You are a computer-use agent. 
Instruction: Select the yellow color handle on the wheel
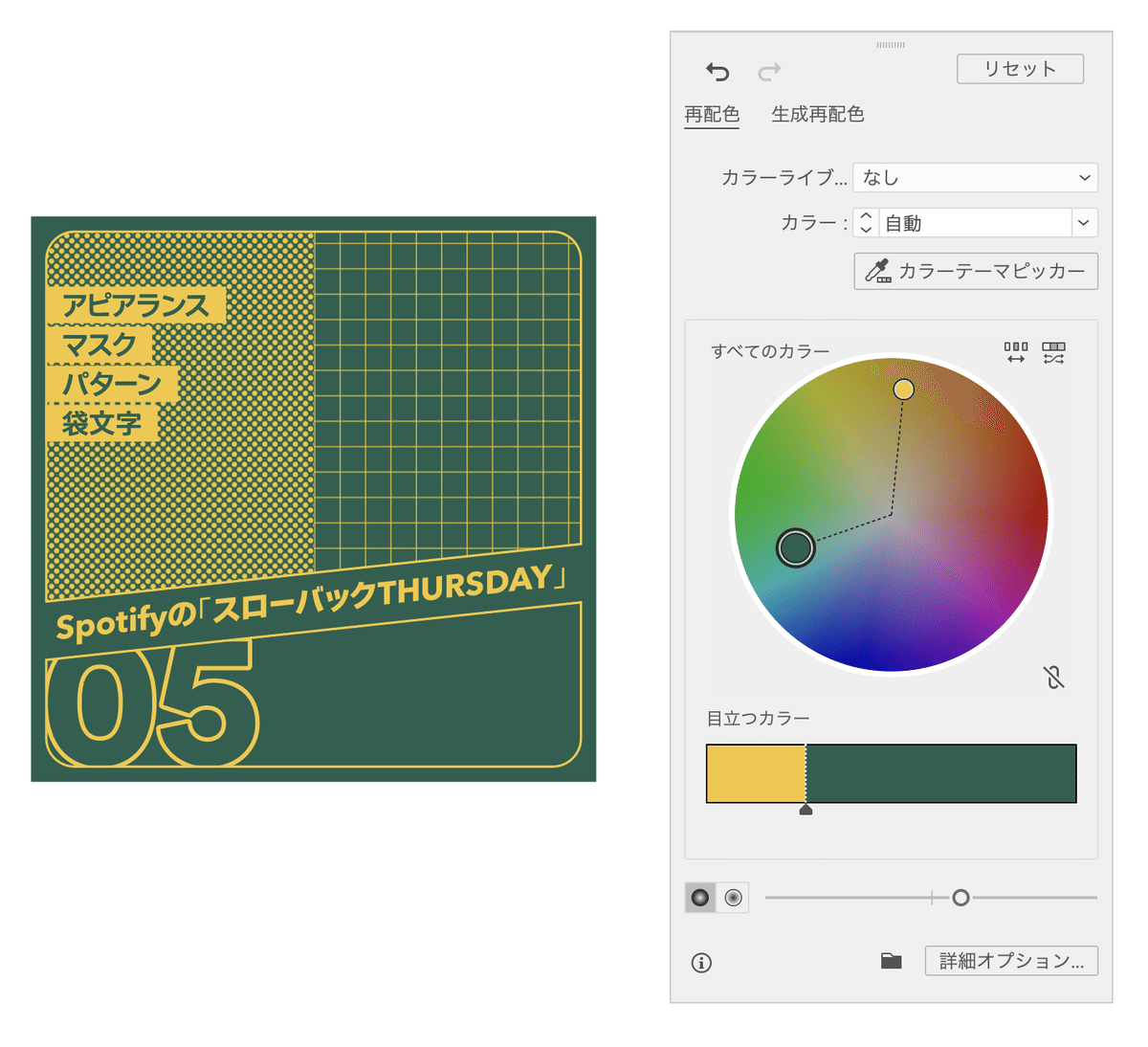coord(903,389)
